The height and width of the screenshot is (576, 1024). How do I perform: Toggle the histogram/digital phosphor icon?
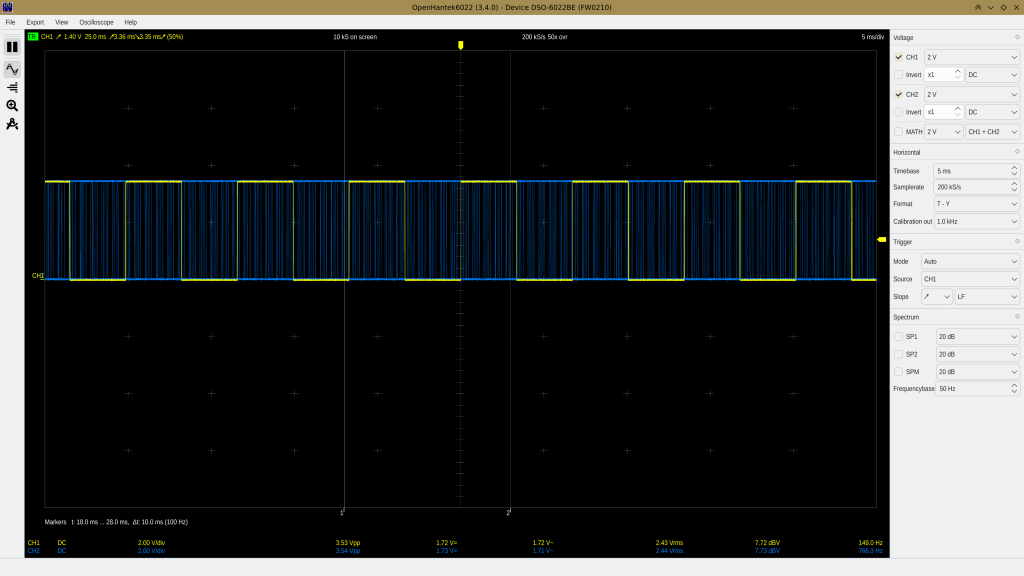point(12,87)
